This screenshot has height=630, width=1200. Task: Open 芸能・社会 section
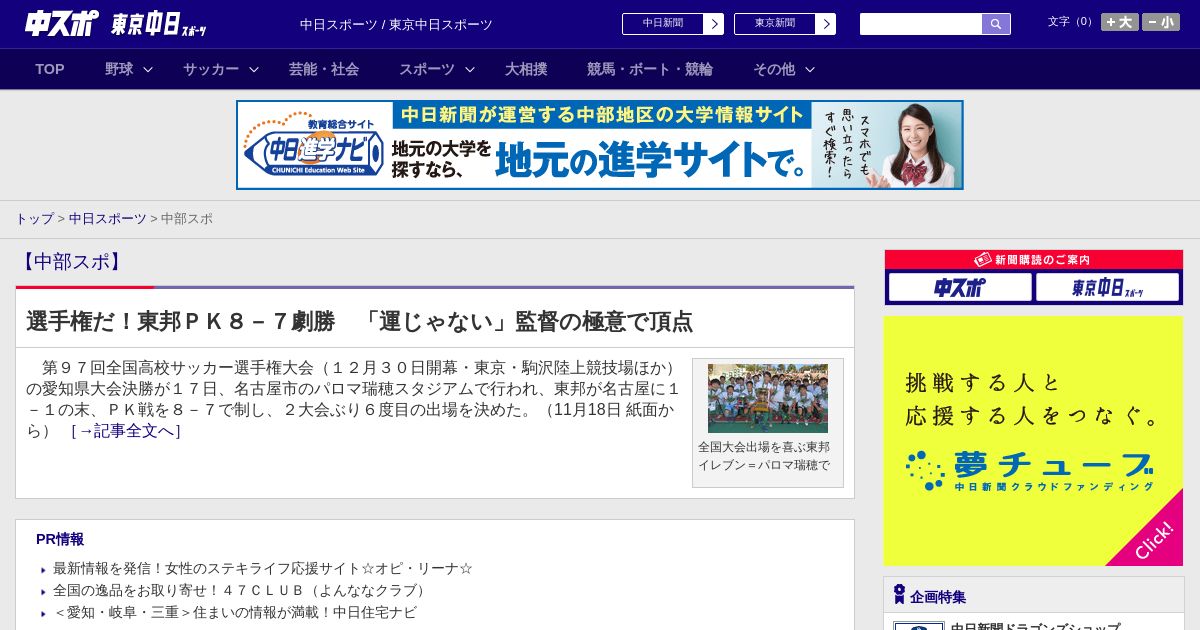[x=324, y=69]
